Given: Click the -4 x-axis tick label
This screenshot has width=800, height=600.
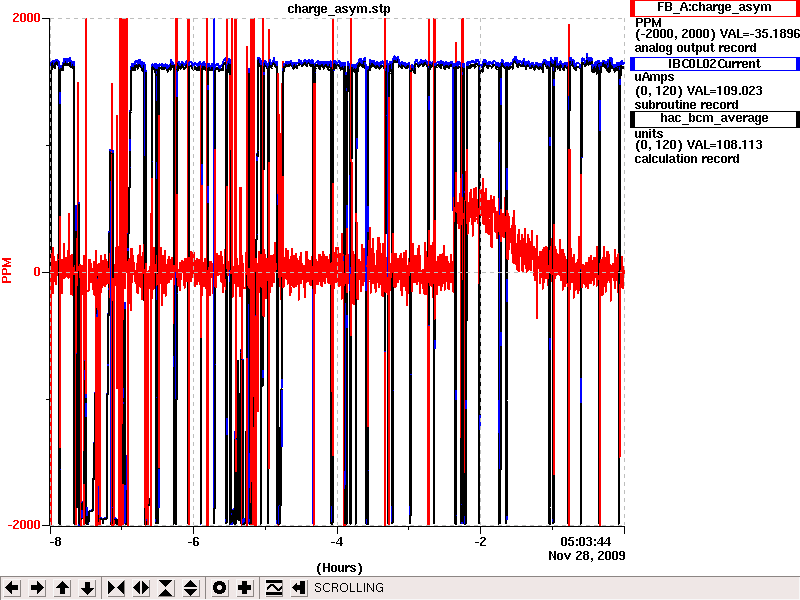Looking at the screenshot, I should point(336,541).
